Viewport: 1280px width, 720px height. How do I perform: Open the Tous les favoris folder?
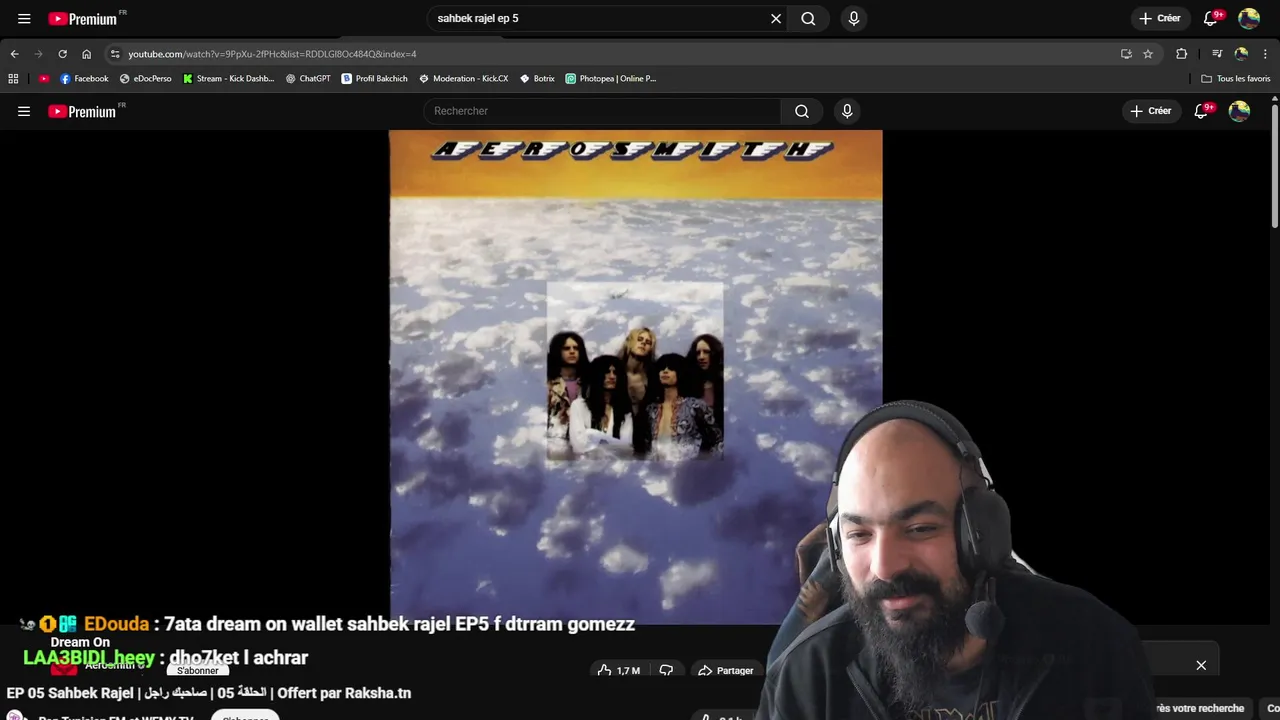click(x=1236, y=78)
